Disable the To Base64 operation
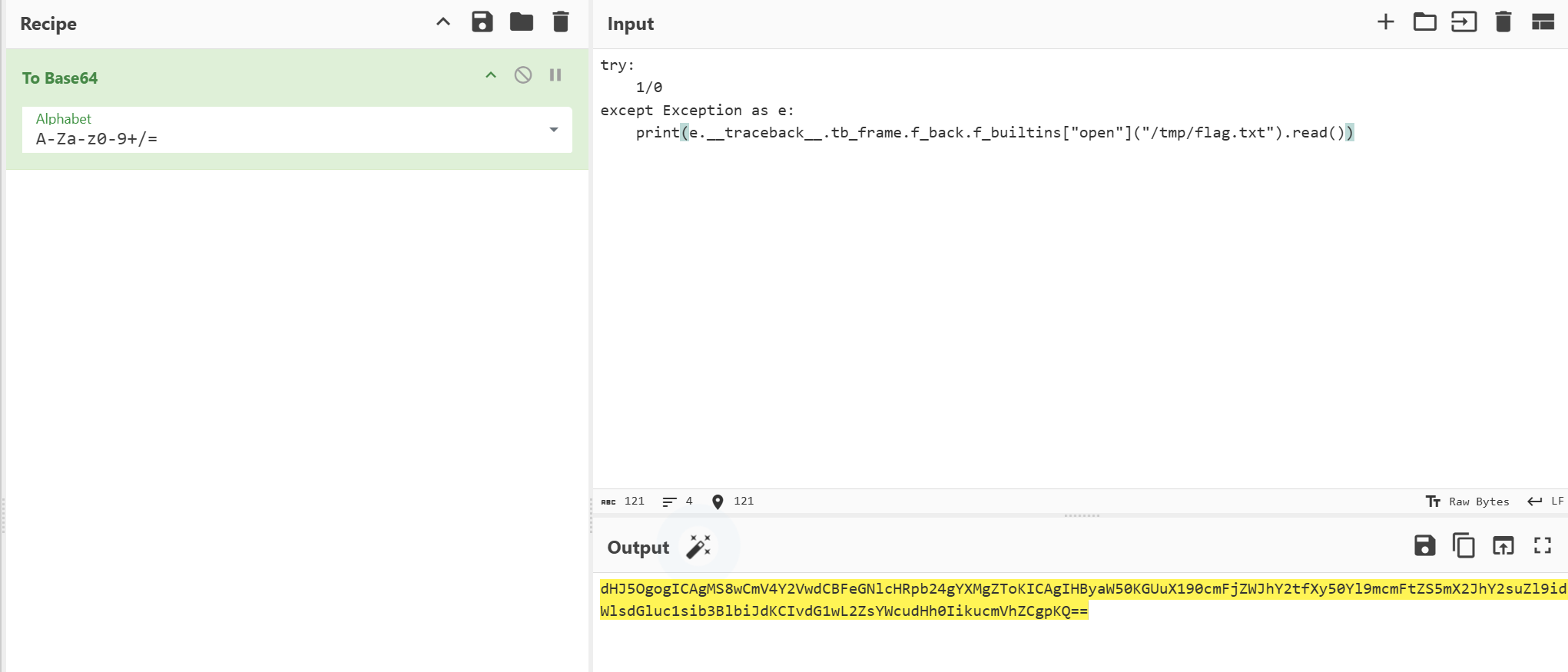Image resolution: width=1568 pixels, height=672 pixels. 523,75
